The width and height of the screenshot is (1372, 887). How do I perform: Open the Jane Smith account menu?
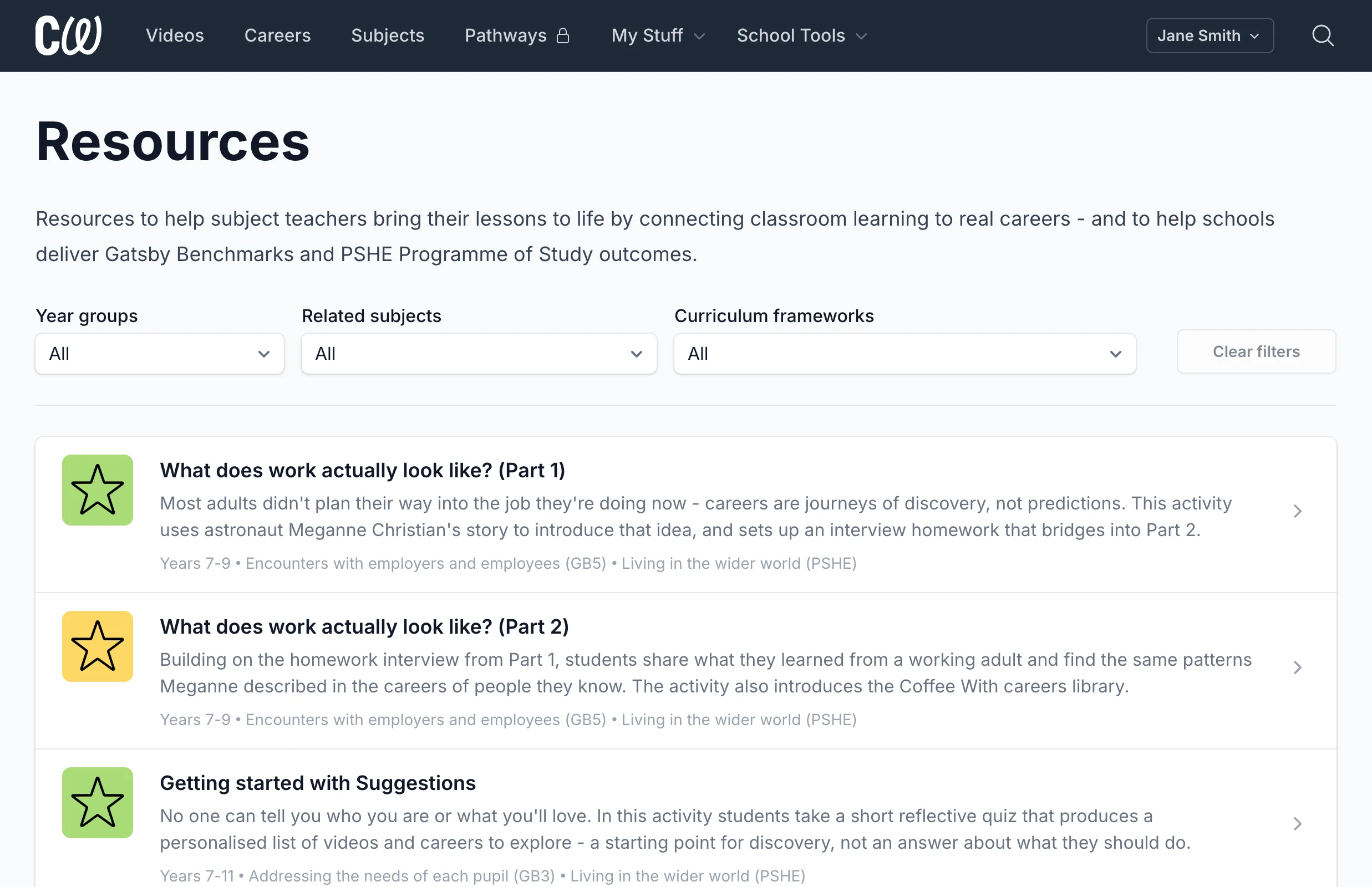[x=1210, y=35]
